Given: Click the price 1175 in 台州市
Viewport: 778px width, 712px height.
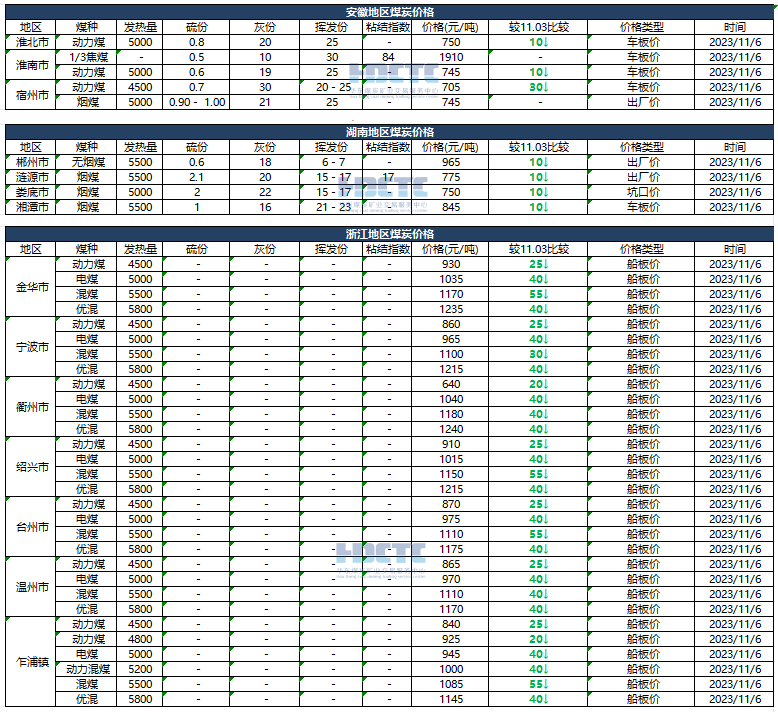Looking at the screenshot, I should (451, 549).
